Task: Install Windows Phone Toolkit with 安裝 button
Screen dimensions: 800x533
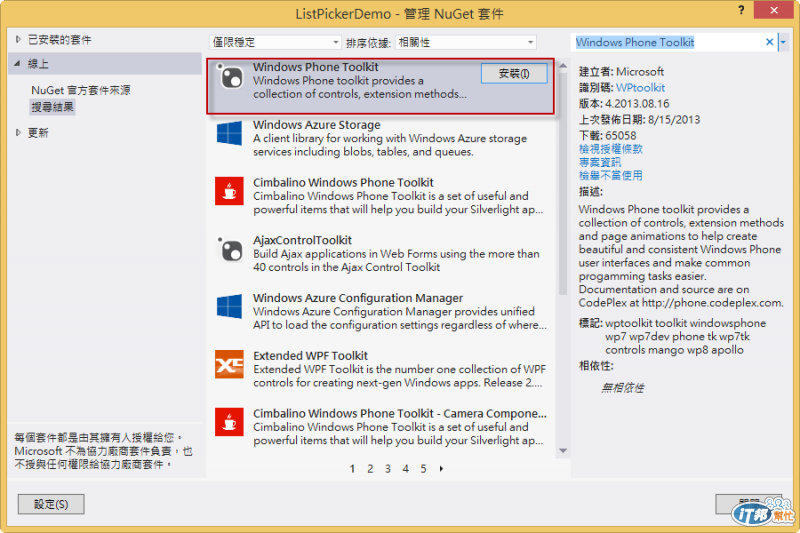Action: point(514,73)
